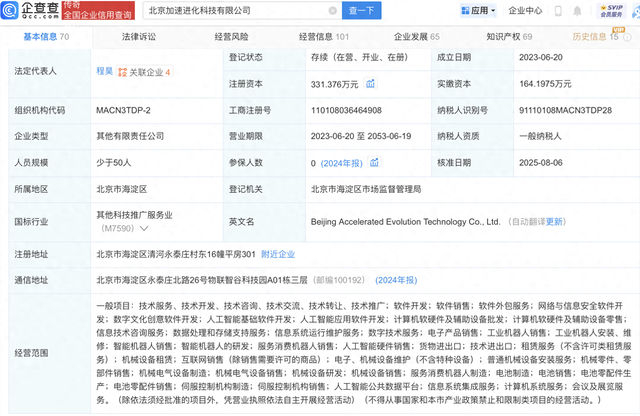Image resolution: width=640 pixels, height=416 pixels.
Task: Open 企业中心 link in header
Action: point(525,11)
